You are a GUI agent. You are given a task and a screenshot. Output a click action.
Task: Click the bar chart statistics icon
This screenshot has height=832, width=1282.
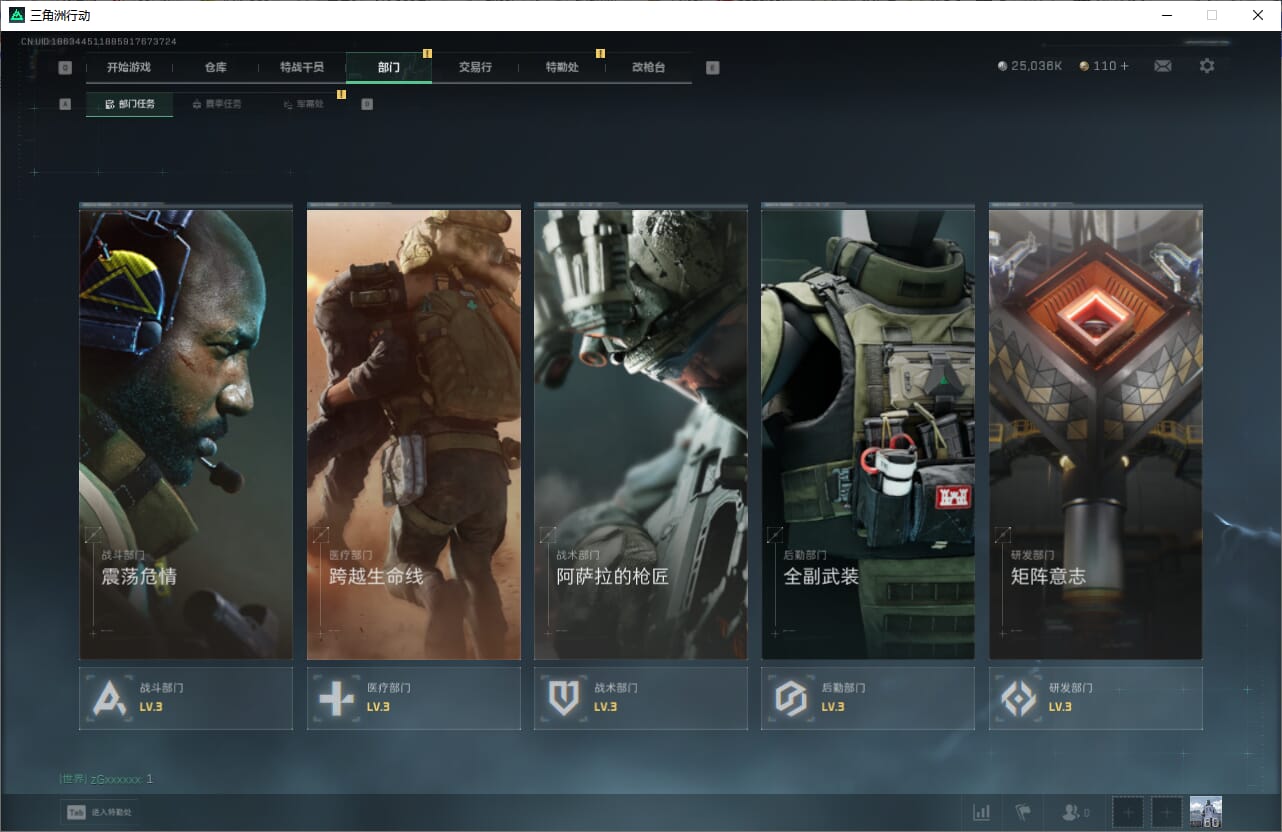coord(982,812)
